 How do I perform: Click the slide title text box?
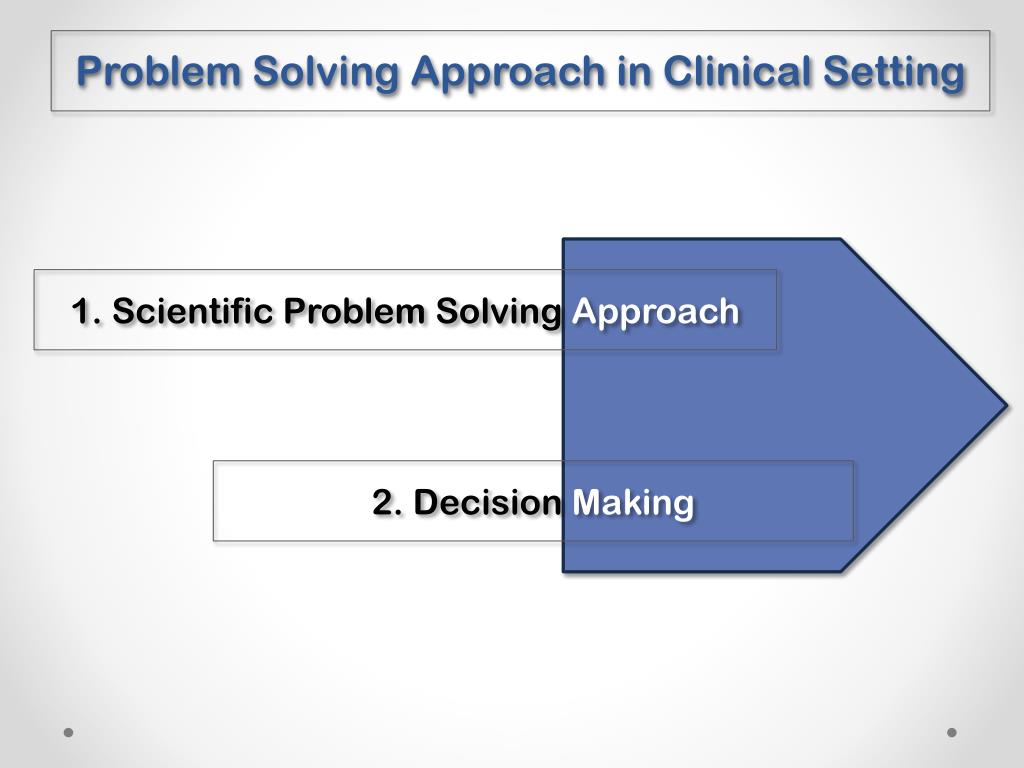pyautogui.click(x=520, y=71)
